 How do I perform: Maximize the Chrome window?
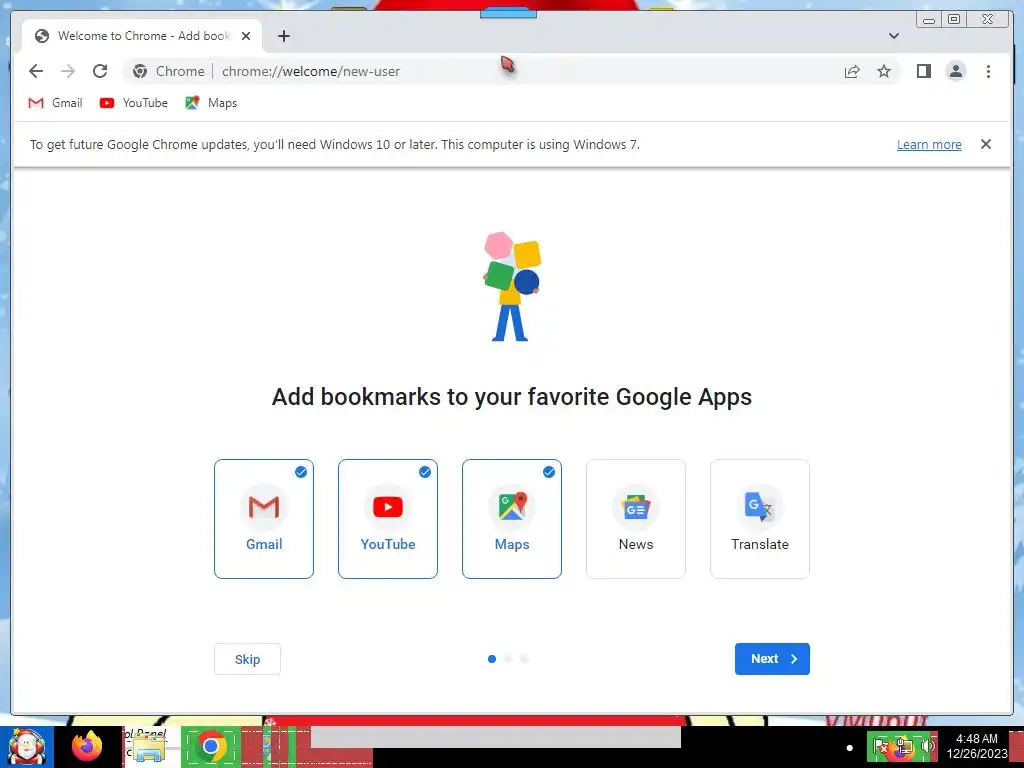point(954,20)
